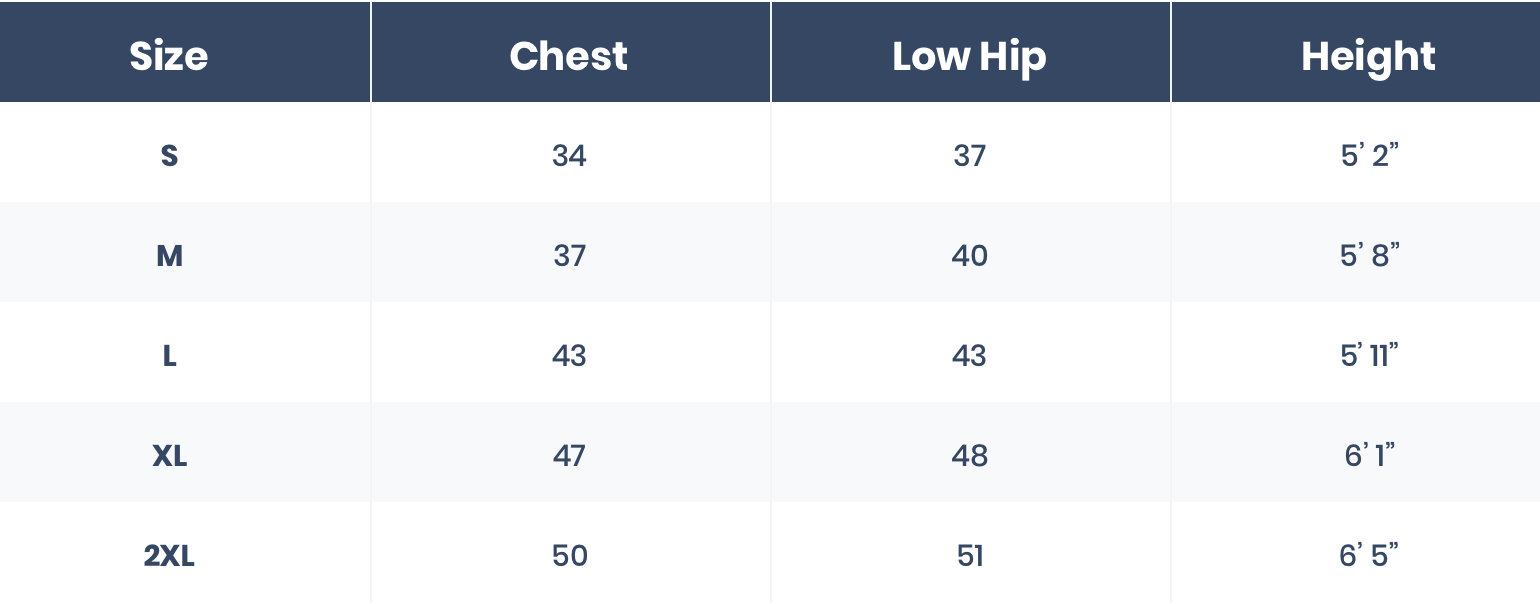Select chest value 43 in L row
Image resolution: width=1540 pixels, height=604 pixels.
tap(569, 356)
